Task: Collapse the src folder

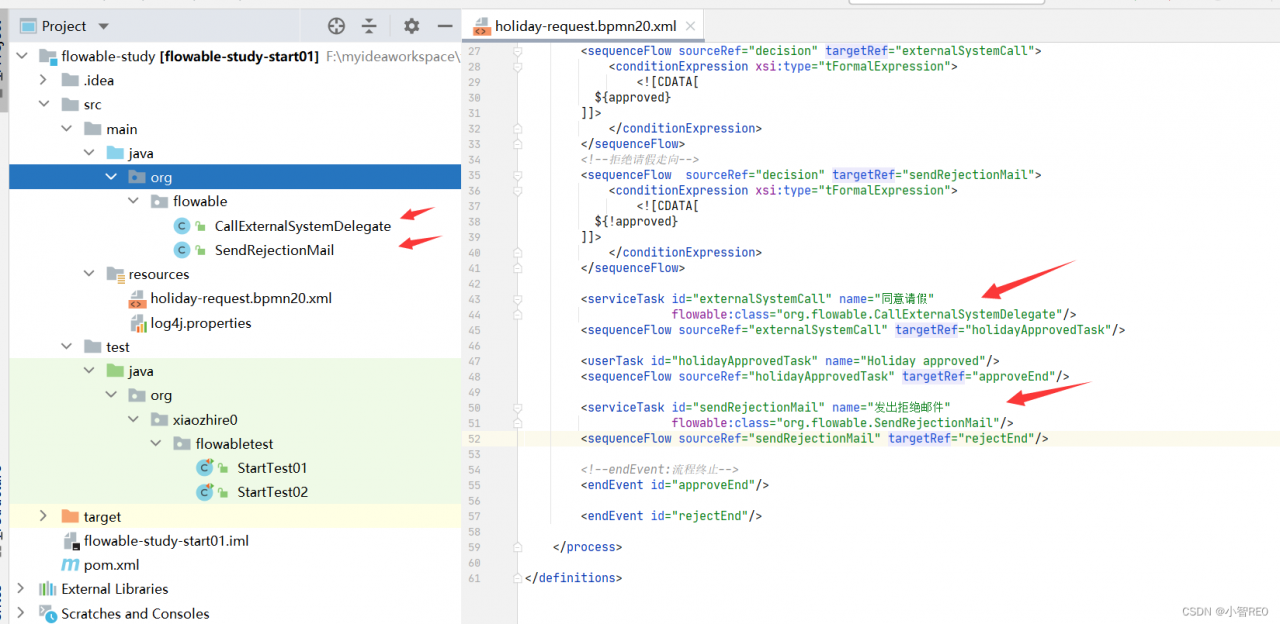Action: pos(44,104)
